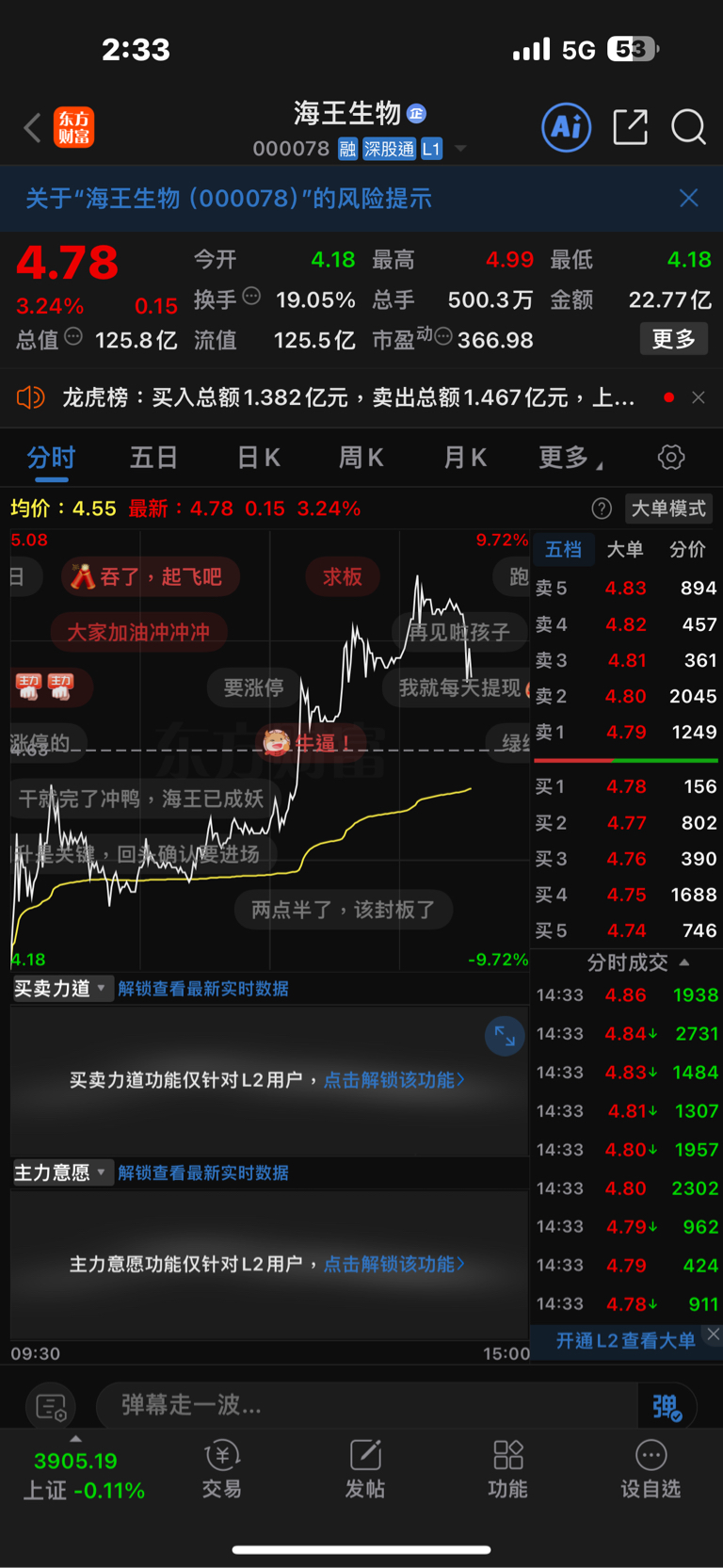The image size is (723, 1568).
Task: Open the 海王生物 risk warning link
Action: pyautogui.click(x=229, y=198)
